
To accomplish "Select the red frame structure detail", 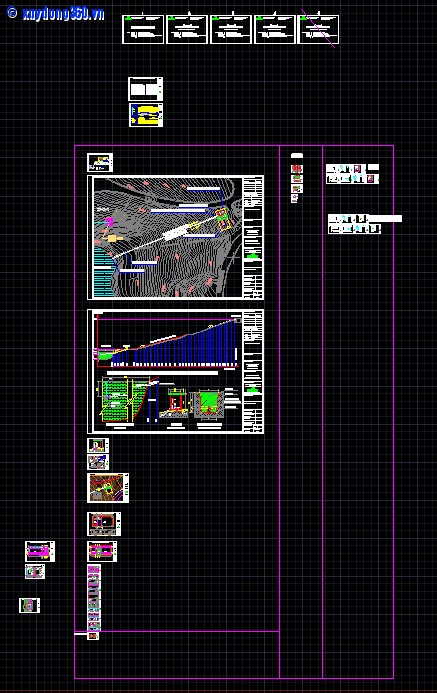I will [177, 402].
